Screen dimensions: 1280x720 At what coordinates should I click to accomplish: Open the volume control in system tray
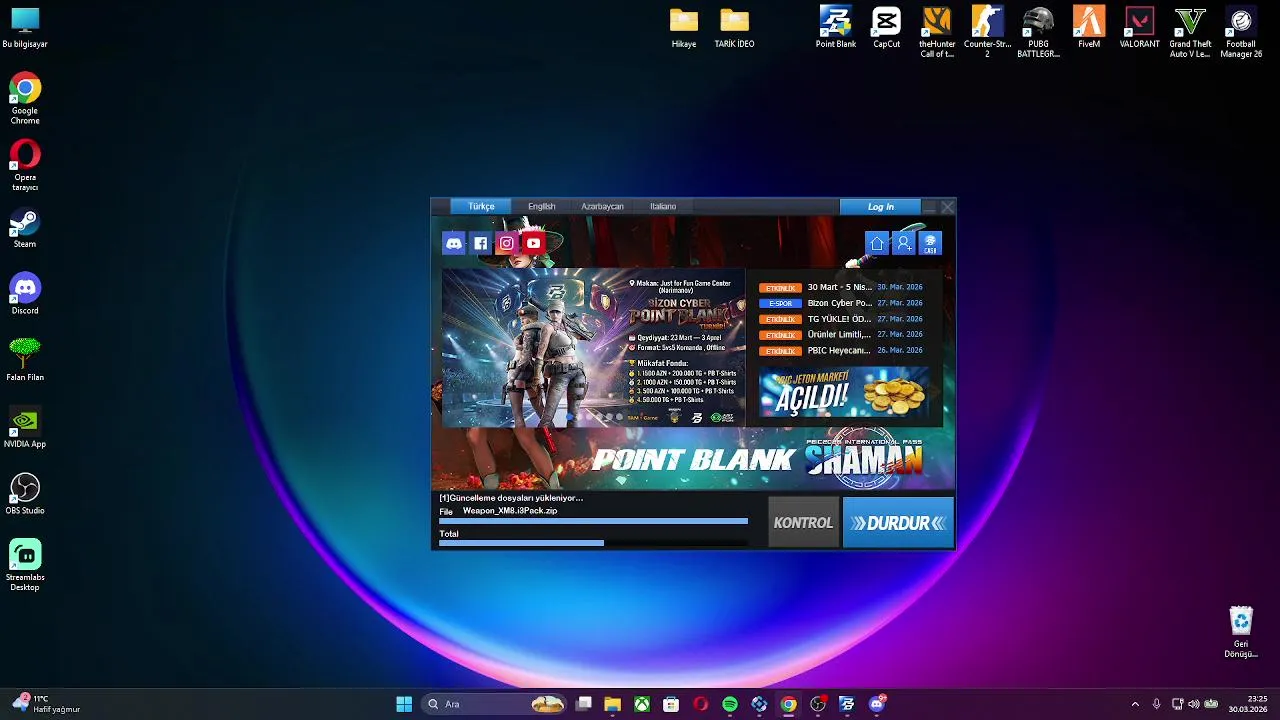[x=1194, y=704]
